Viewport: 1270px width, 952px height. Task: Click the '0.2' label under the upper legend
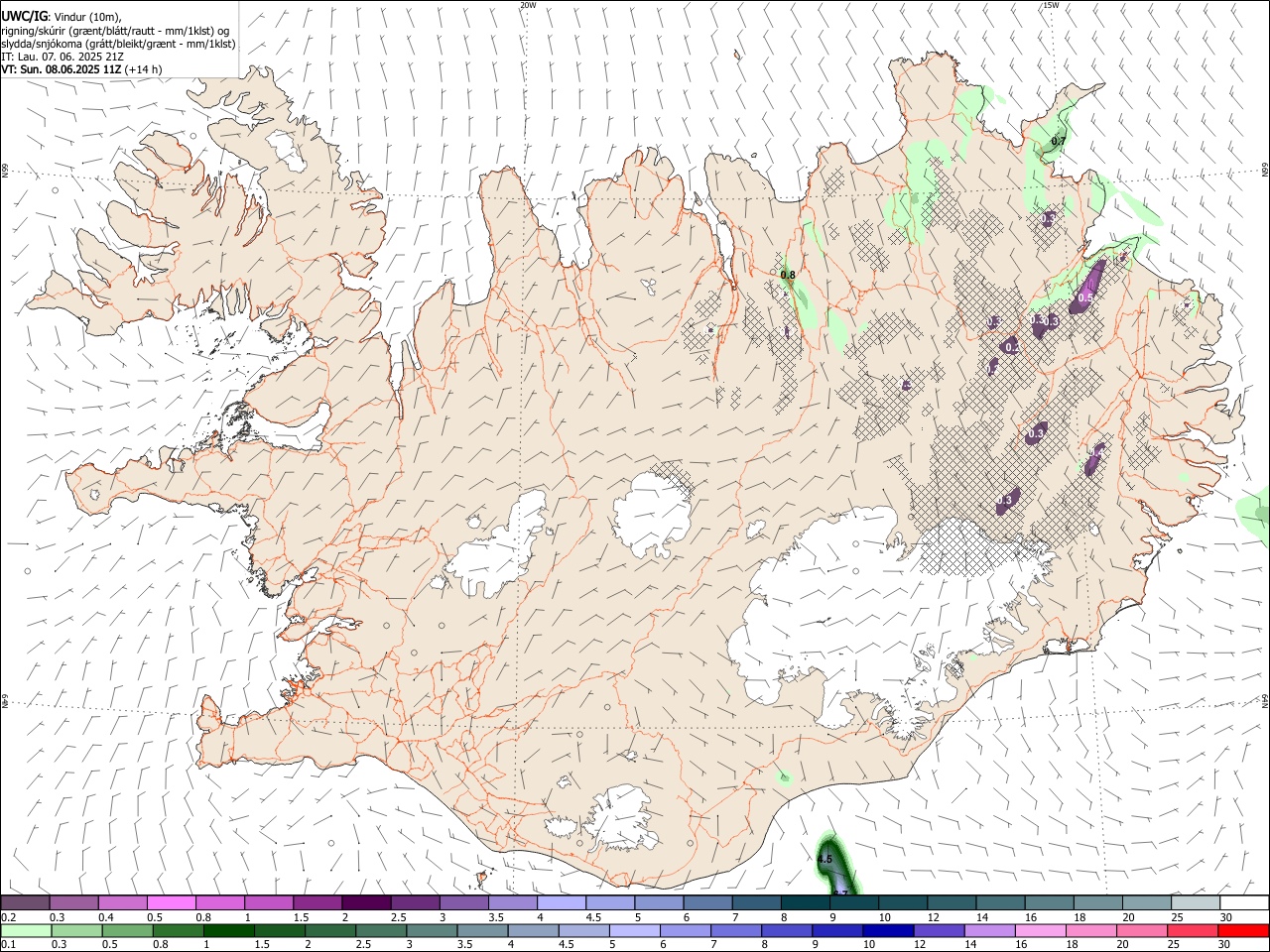click(8, 917)
